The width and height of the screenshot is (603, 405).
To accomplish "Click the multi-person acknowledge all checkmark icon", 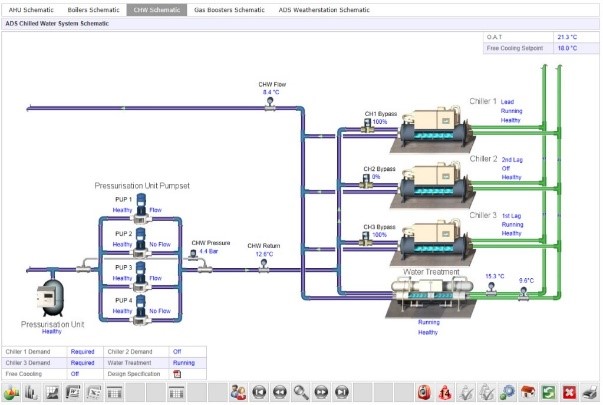I will point(487,392).
